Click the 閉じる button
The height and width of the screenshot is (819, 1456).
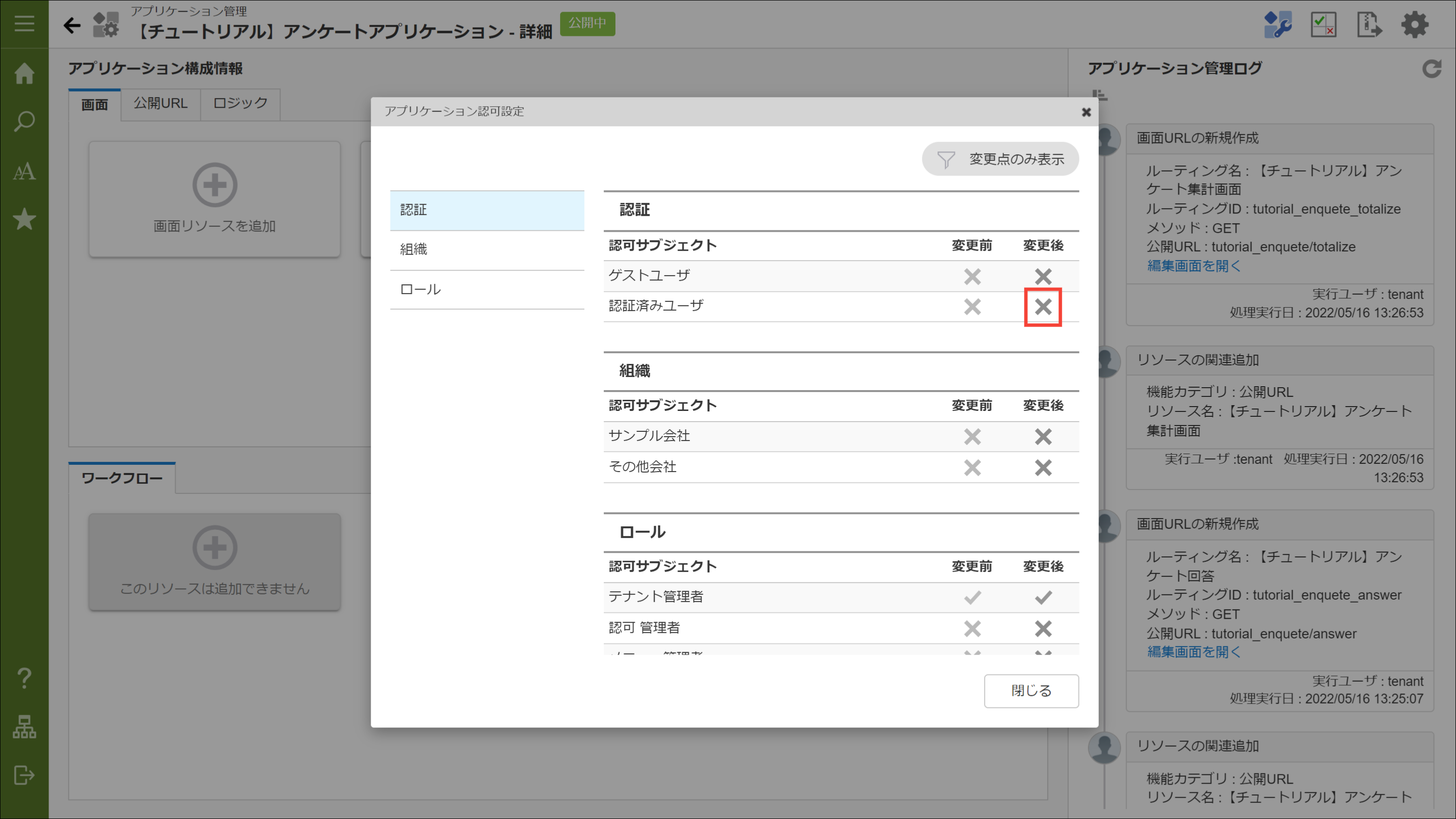(1031, 691)
